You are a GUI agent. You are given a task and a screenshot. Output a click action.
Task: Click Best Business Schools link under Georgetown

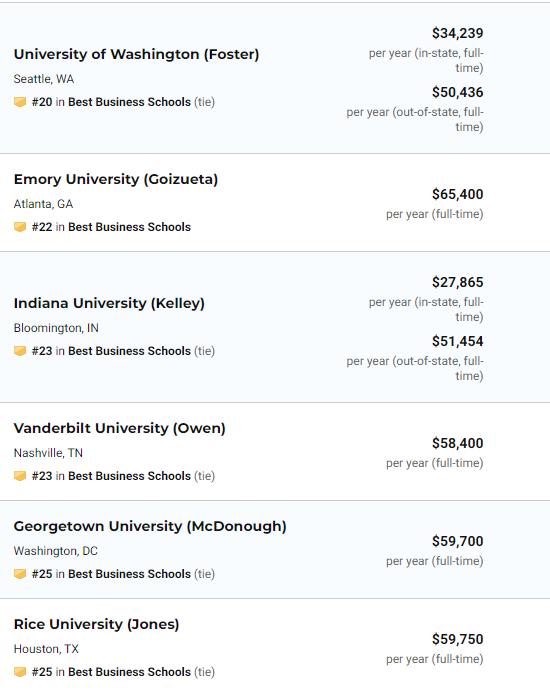point(129,574)
